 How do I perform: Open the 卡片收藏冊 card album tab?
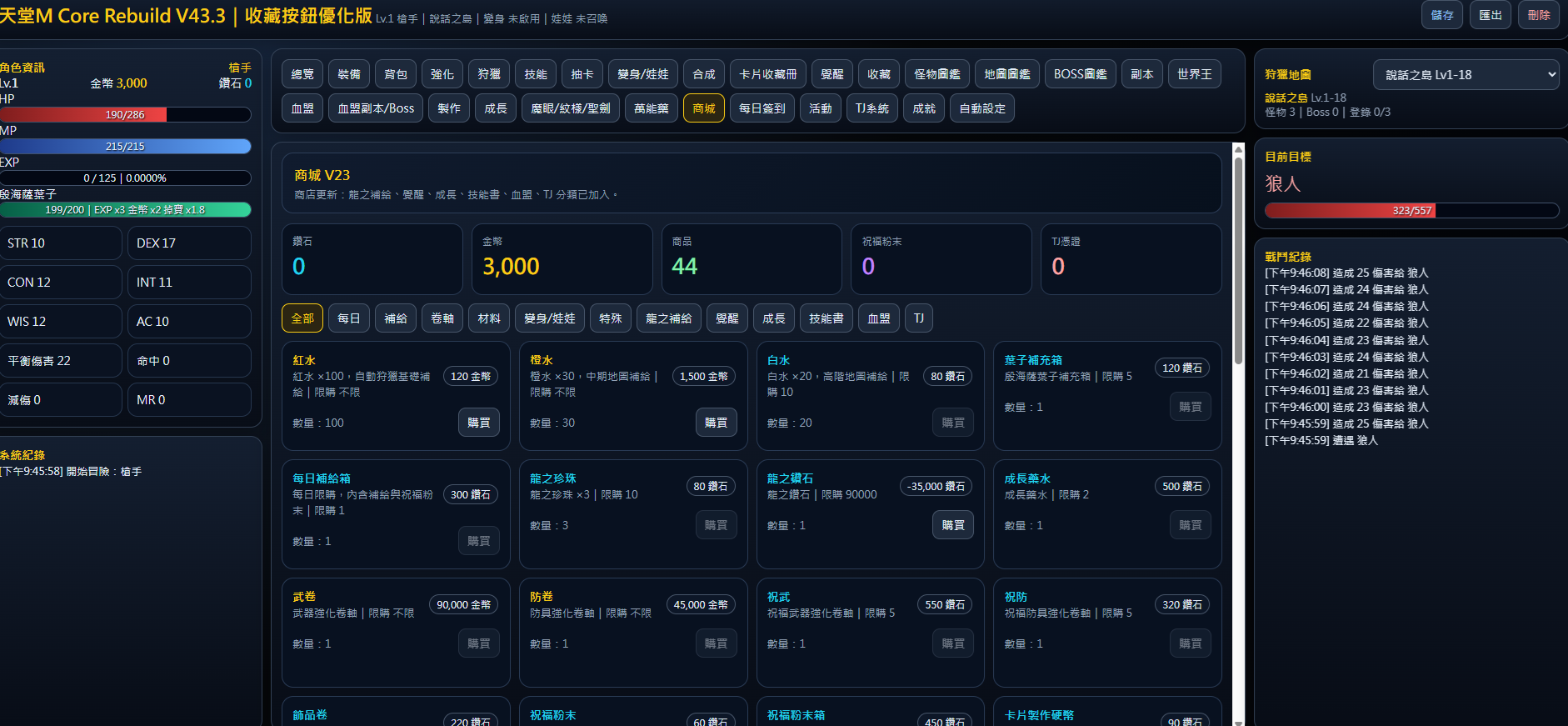coord(768,74)
